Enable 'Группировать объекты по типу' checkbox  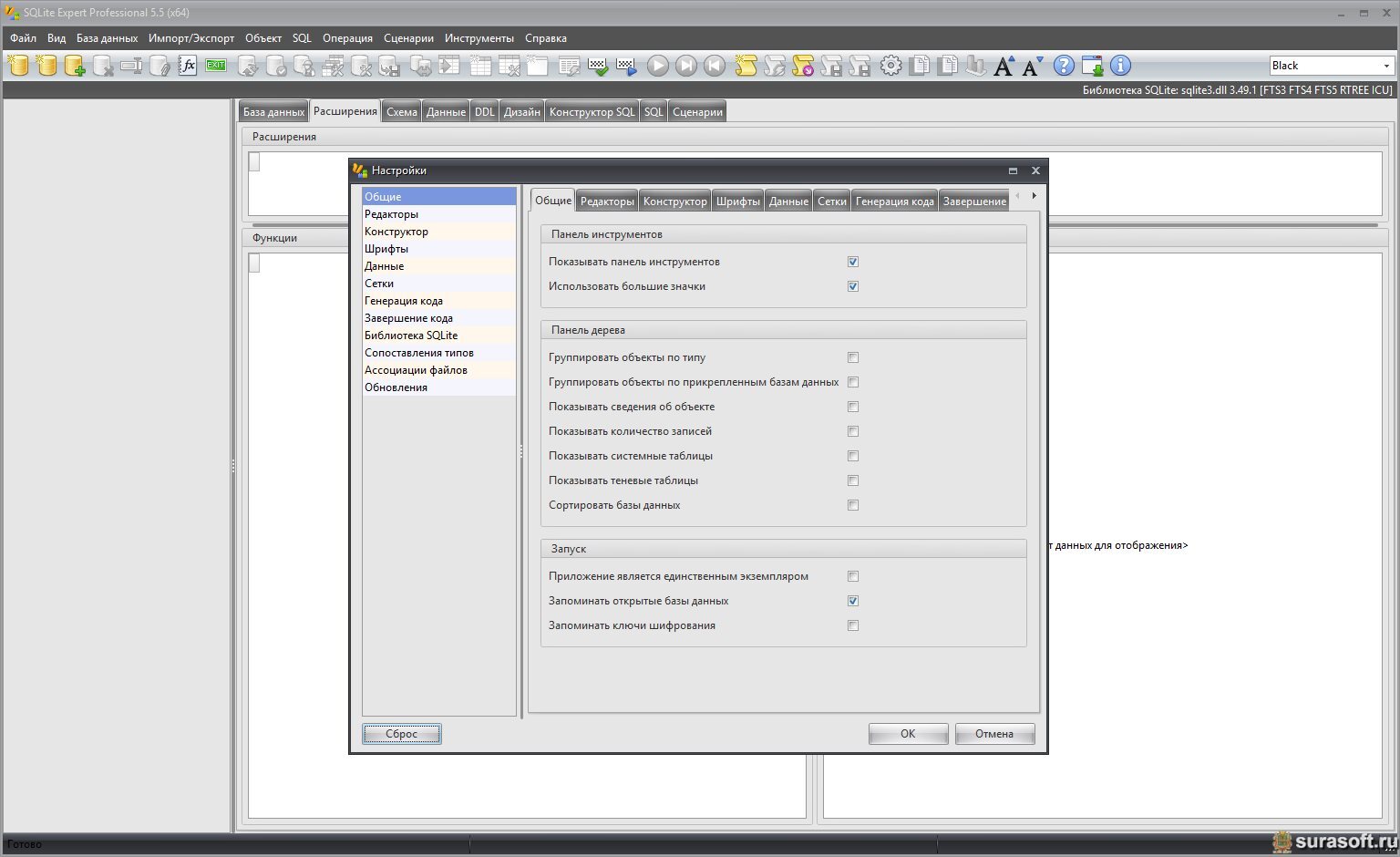[853, 357]
